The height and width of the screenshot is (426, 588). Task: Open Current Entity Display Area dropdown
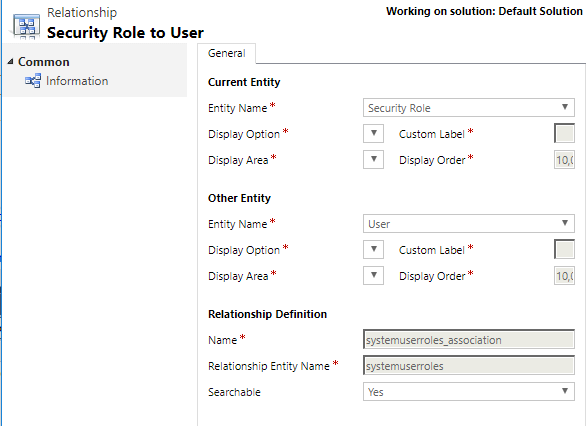(x=373, y=159)
